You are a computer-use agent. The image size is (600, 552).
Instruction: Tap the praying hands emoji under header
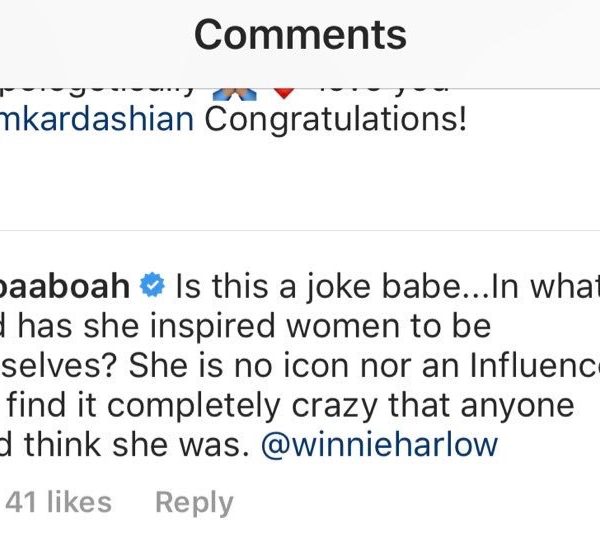pos(234,94)
